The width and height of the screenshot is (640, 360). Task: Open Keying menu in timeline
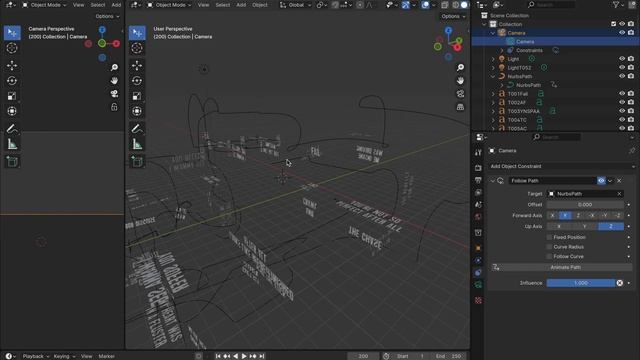click(64, 356)
